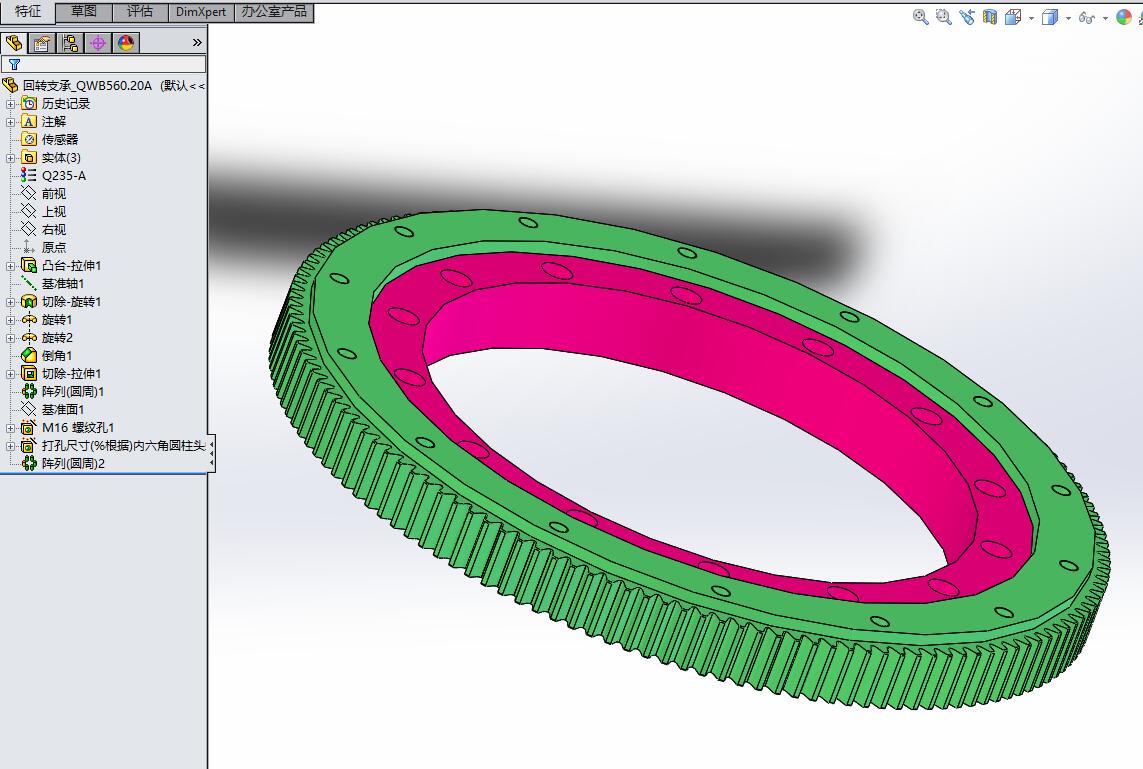Click in the feature tree filter field
The height and width of the screenshot is (769, 1143).
click(x=104, y=64)
